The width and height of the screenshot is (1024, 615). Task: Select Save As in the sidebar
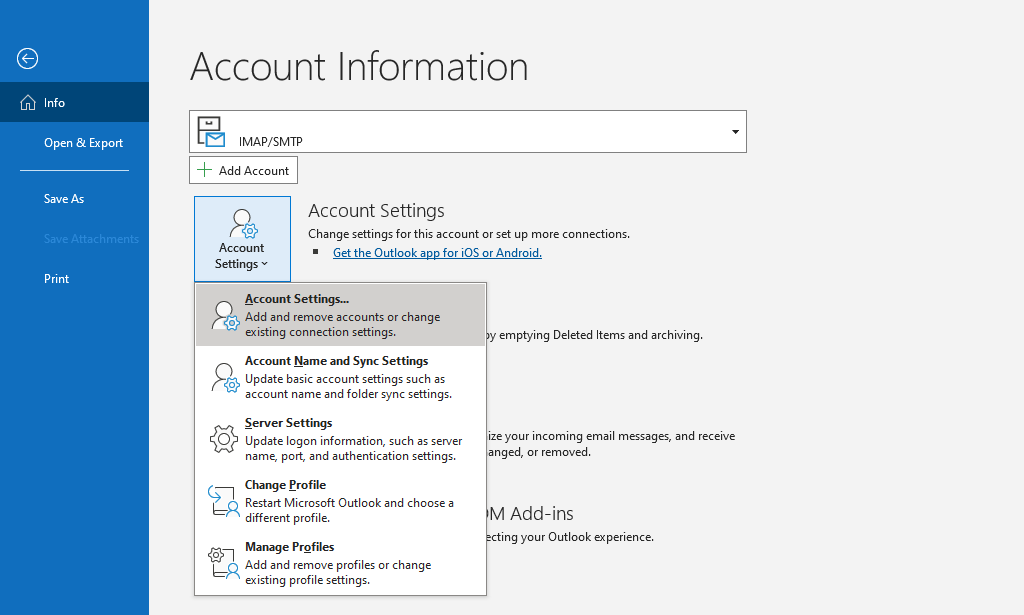[x=63, y=198]
